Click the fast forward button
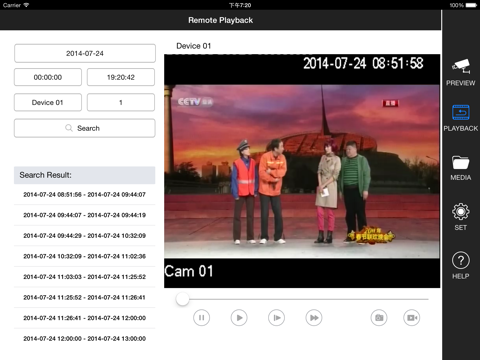The width and height of the screenshot is (480, 360). coord(314,318)
